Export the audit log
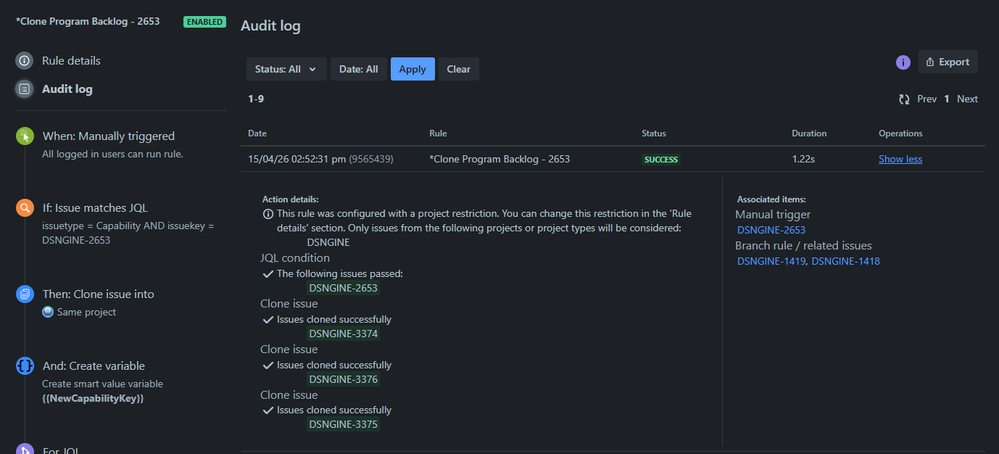The height and width of the screenshot is (454, 999). point(947,62)
